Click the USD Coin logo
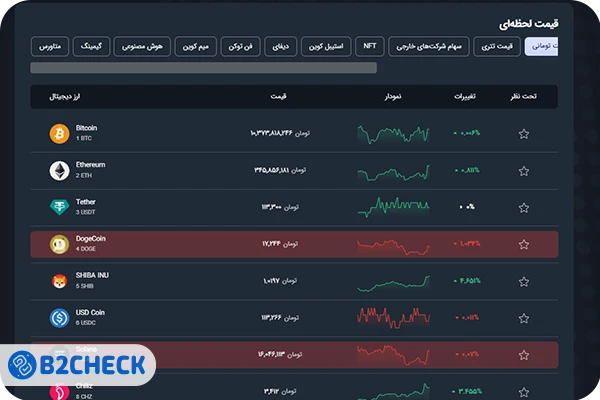This screenshot has width=600, height=400. click(59, 318)
